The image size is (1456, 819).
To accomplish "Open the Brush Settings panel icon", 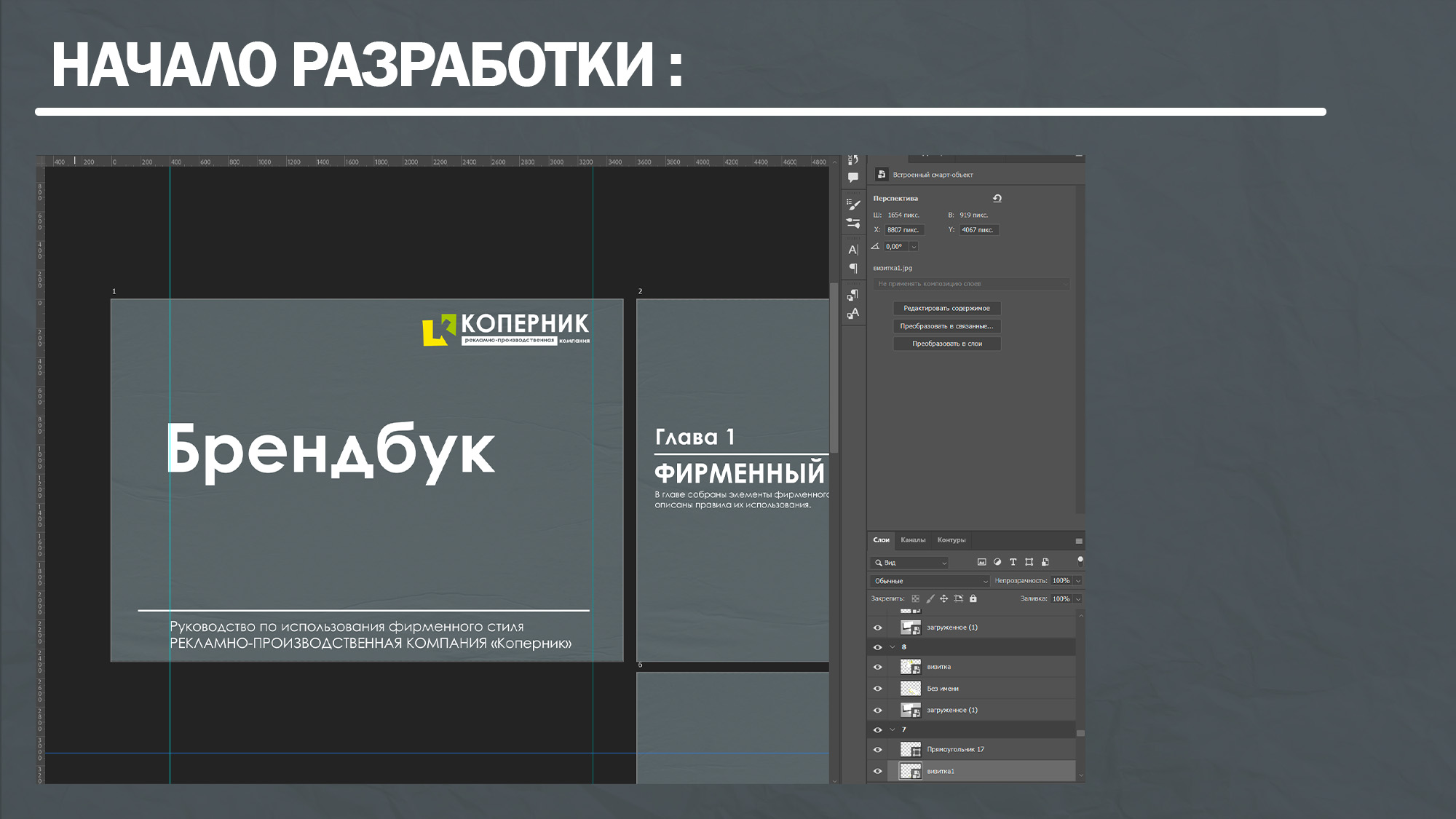I will 853,205.
